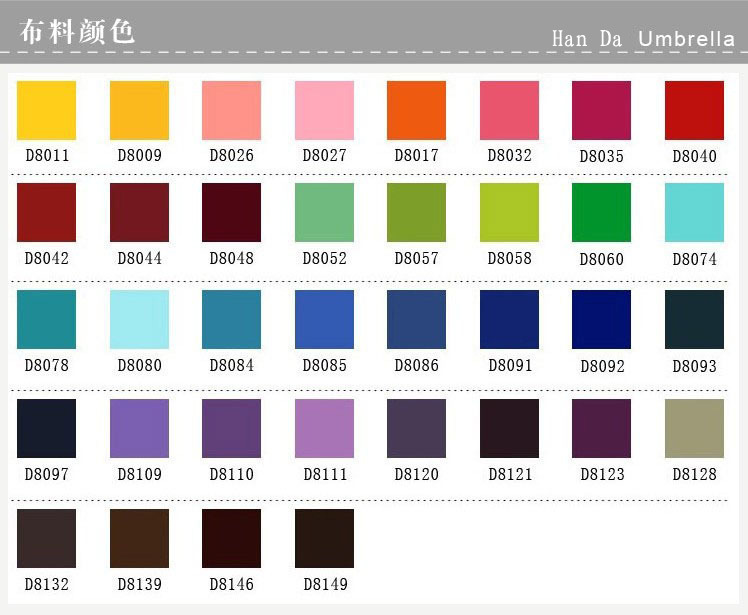Select the bright green D8060 swatch

[602, 212]
